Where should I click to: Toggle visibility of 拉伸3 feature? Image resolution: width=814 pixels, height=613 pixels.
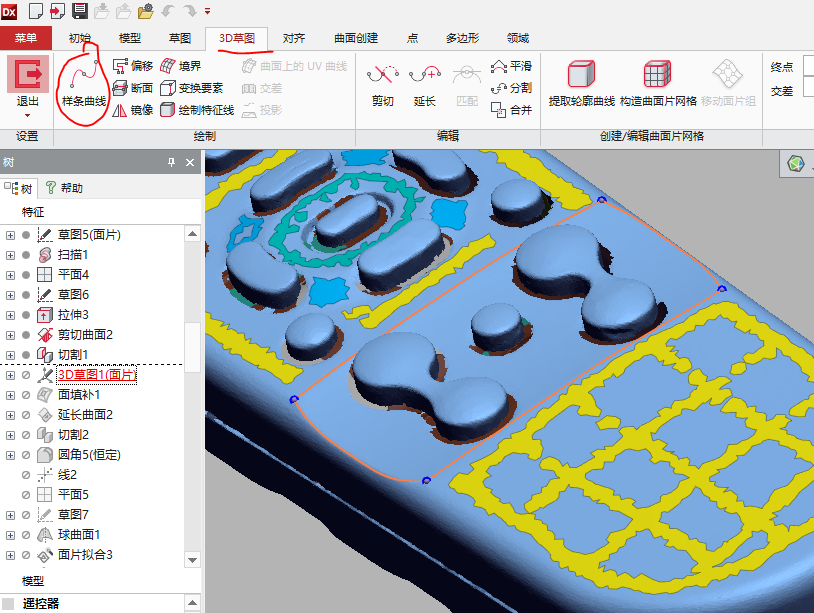click(x=26, y=315)
